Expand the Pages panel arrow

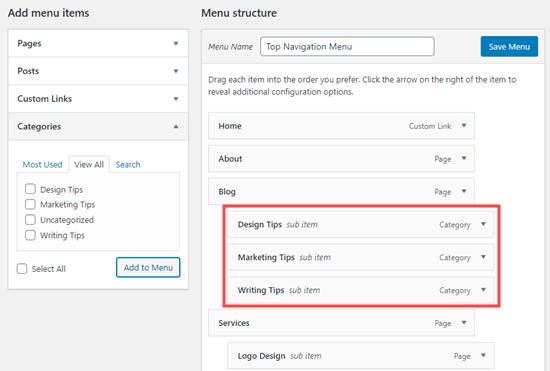pyautogui.click(x=176, y=43)
